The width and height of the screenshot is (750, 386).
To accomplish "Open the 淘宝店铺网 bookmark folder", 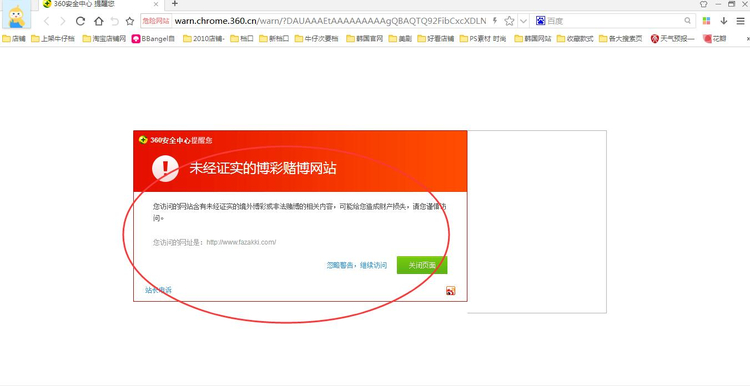I will click(x=104, y=39).
